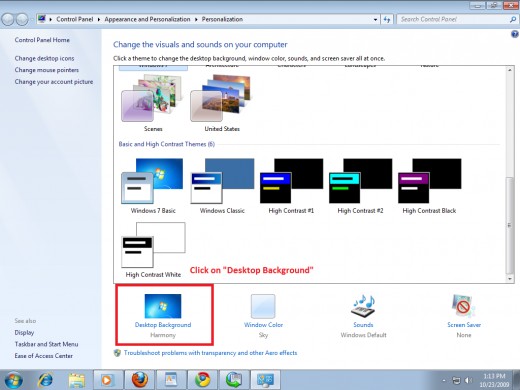The image size is (520, 390).
Task: Open the Window Color icon
Action: pos(263,306)
